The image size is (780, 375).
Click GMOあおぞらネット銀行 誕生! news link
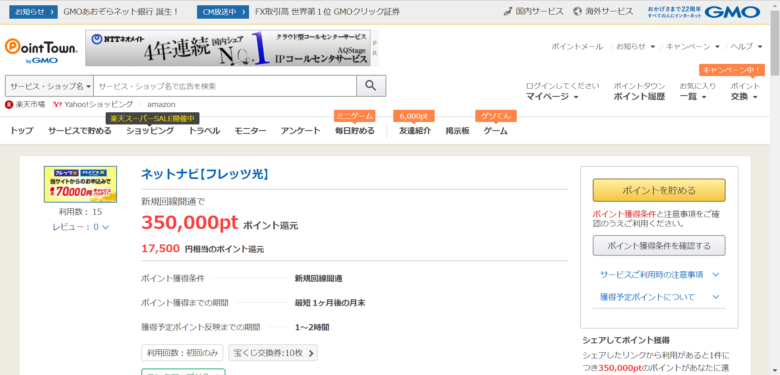121,11
